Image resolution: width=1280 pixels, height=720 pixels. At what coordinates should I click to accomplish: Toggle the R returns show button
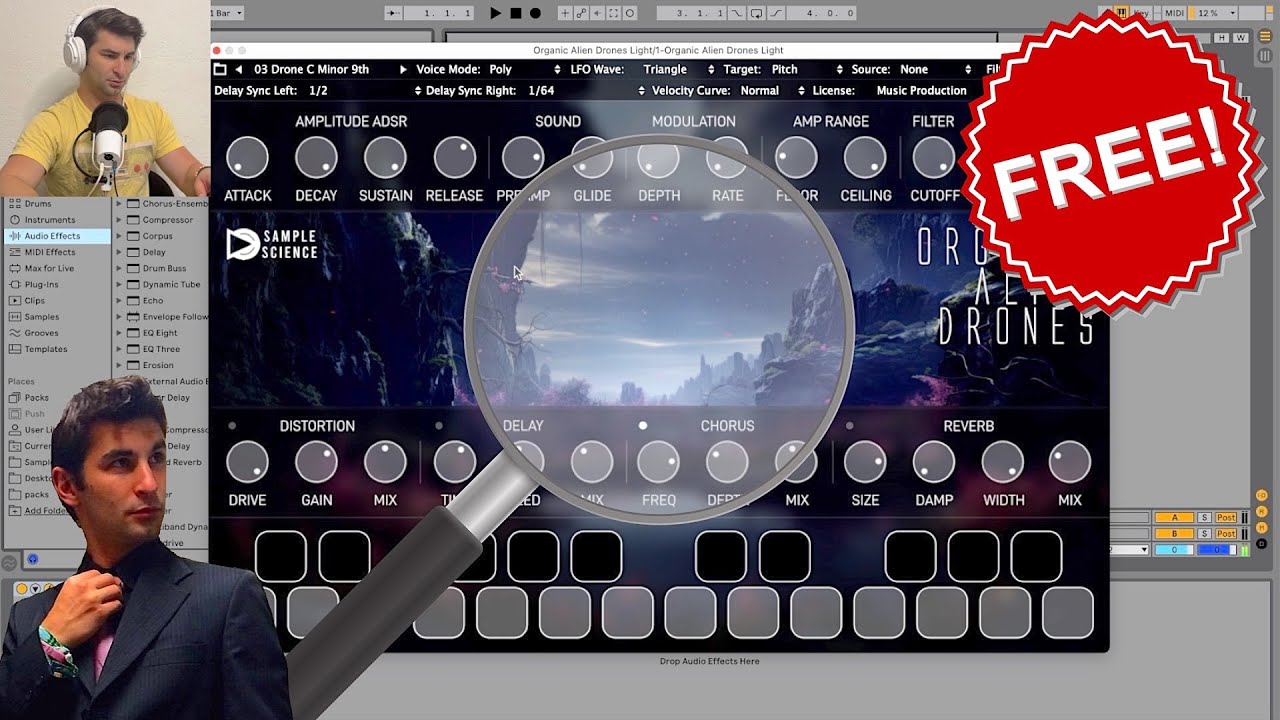(1262, 512)
